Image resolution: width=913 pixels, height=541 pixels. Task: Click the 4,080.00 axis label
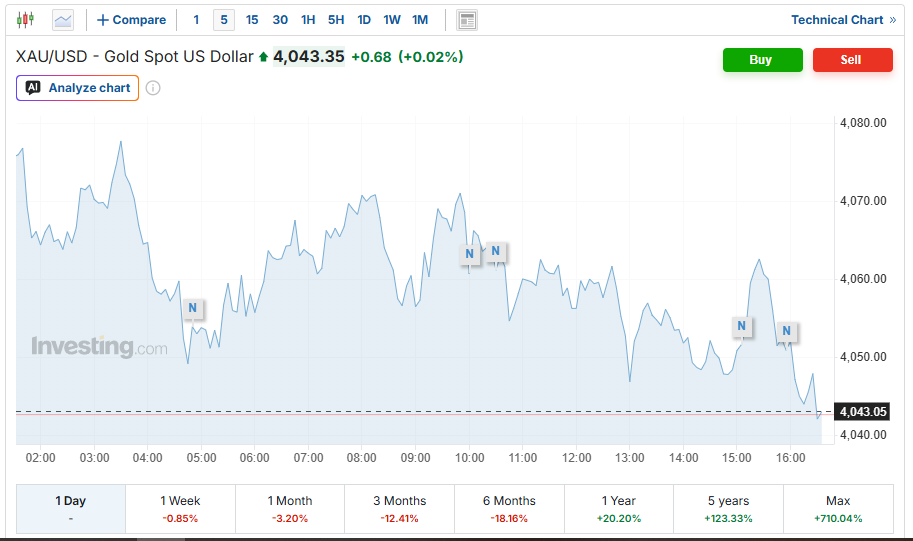pos(863,123)
